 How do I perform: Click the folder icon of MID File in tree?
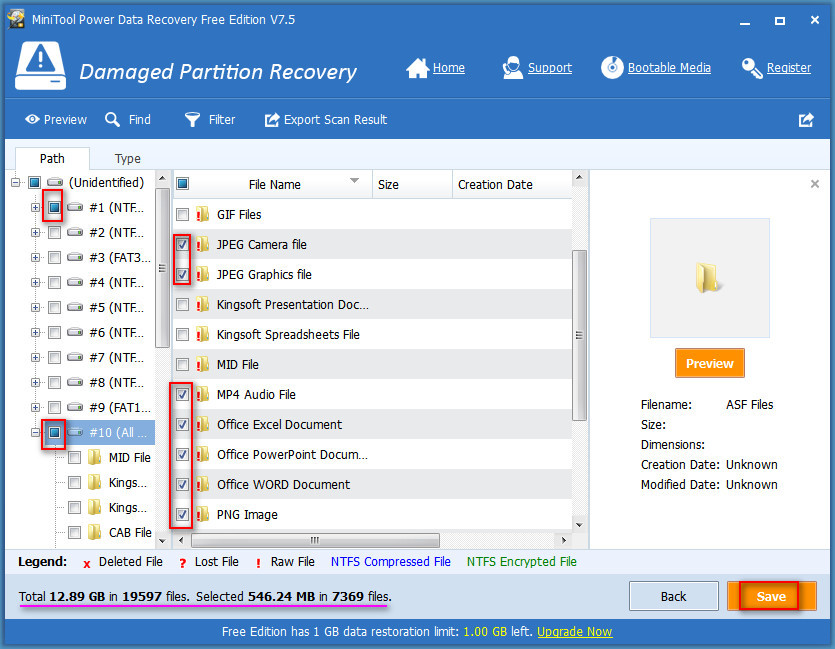95,457
